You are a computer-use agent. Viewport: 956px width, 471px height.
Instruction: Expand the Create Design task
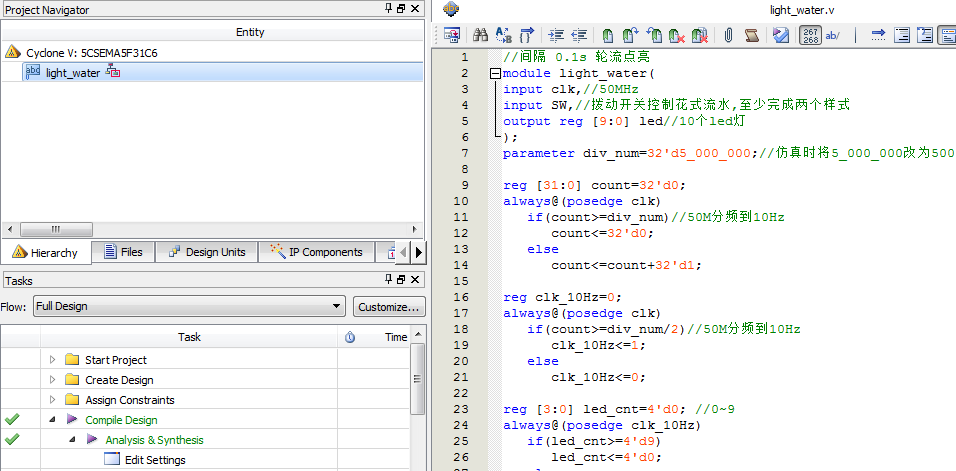52,380
